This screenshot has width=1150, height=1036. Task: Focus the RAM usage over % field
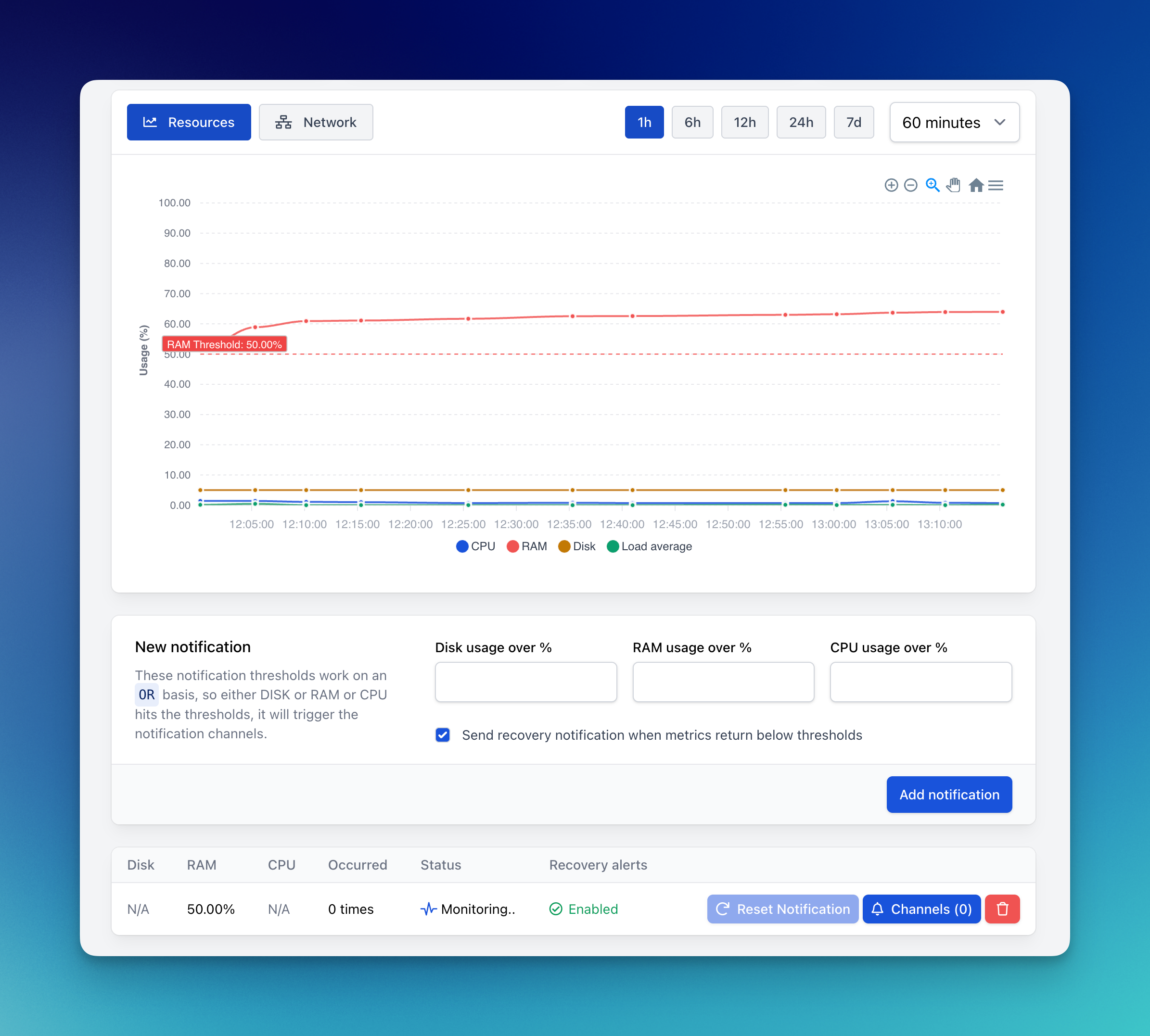[723, 682]
